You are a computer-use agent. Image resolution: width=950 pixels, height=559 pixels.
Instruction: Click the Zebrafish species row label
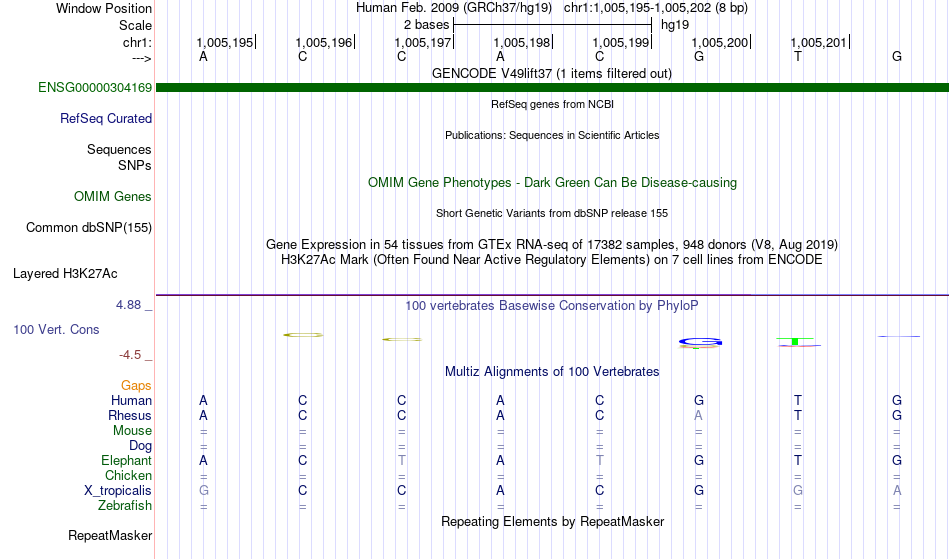125,506
